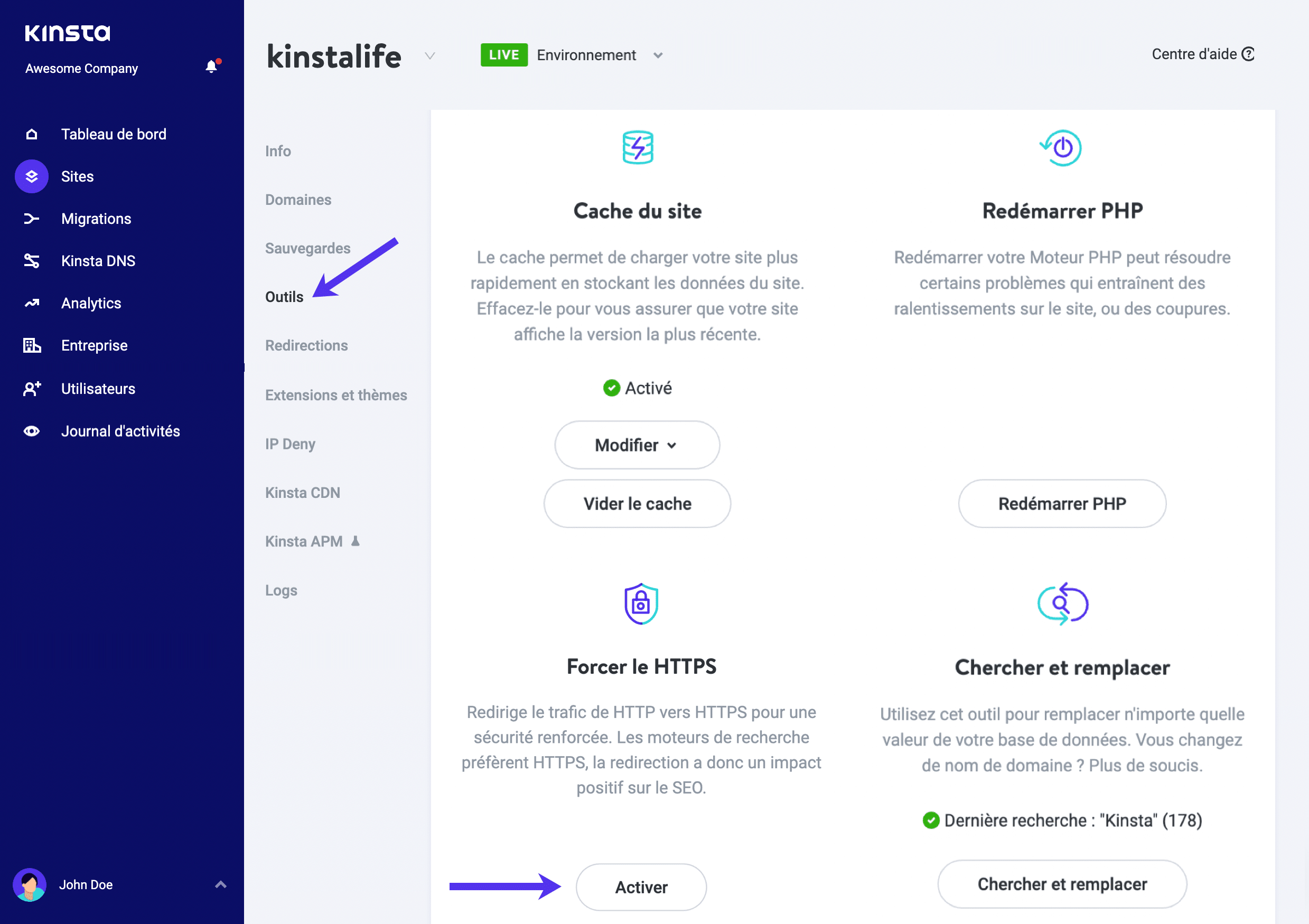Open Entreprise in the sidebar

point(94,345)
